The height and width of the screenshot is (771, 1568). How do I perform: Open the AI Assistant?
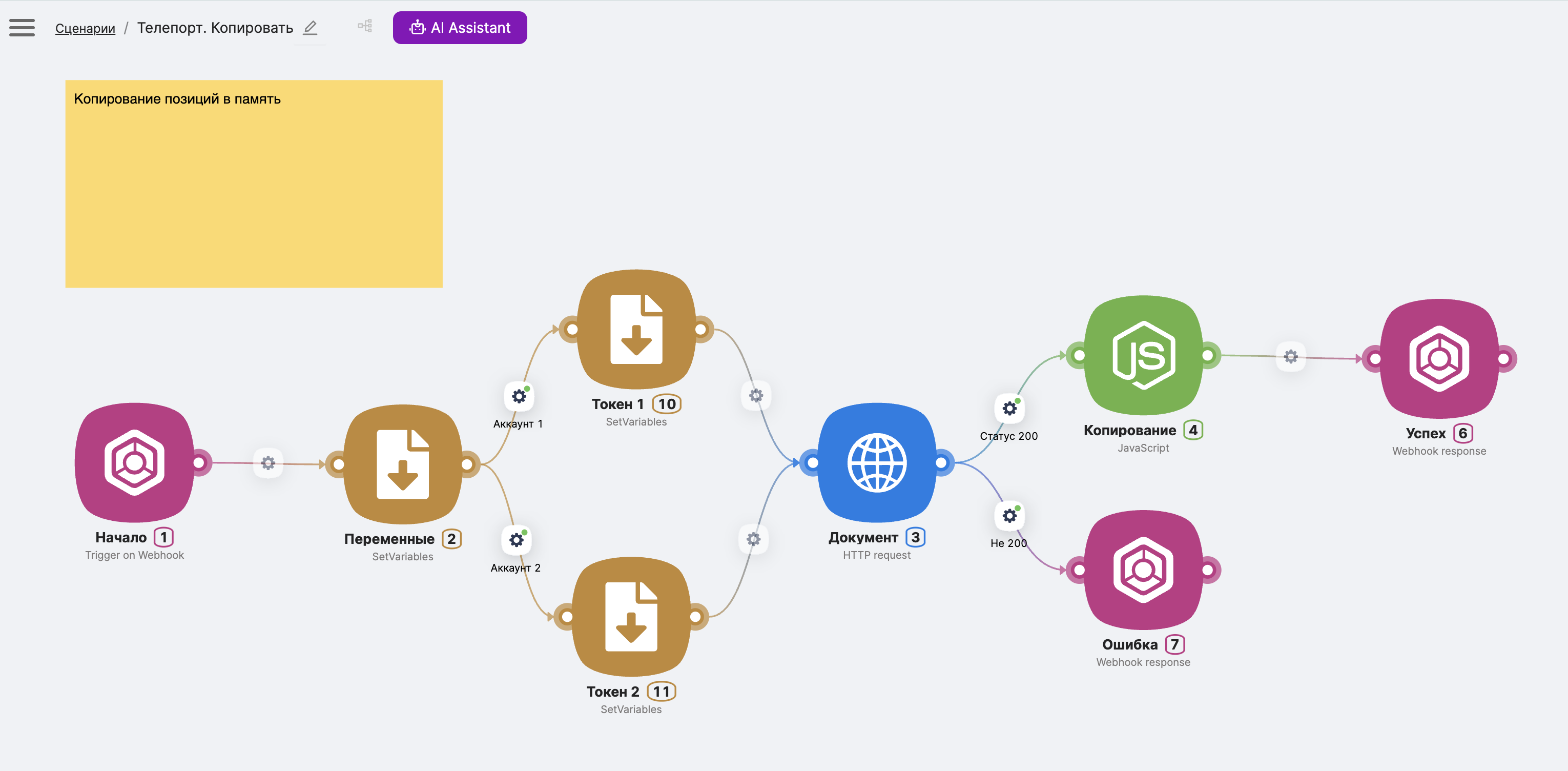(x=460, y=27)
